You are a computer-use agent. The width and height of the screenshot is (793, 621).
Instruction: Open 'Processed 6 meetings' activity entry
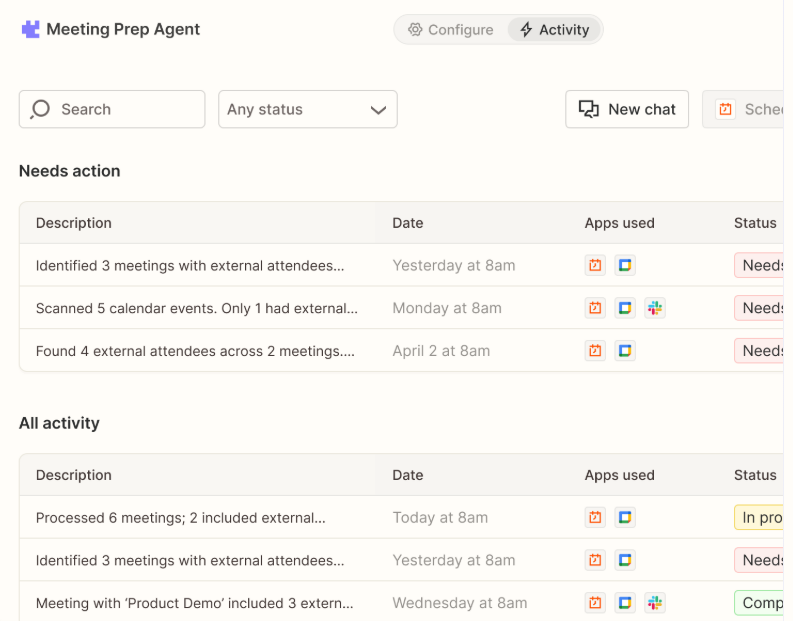pos(181,518)
